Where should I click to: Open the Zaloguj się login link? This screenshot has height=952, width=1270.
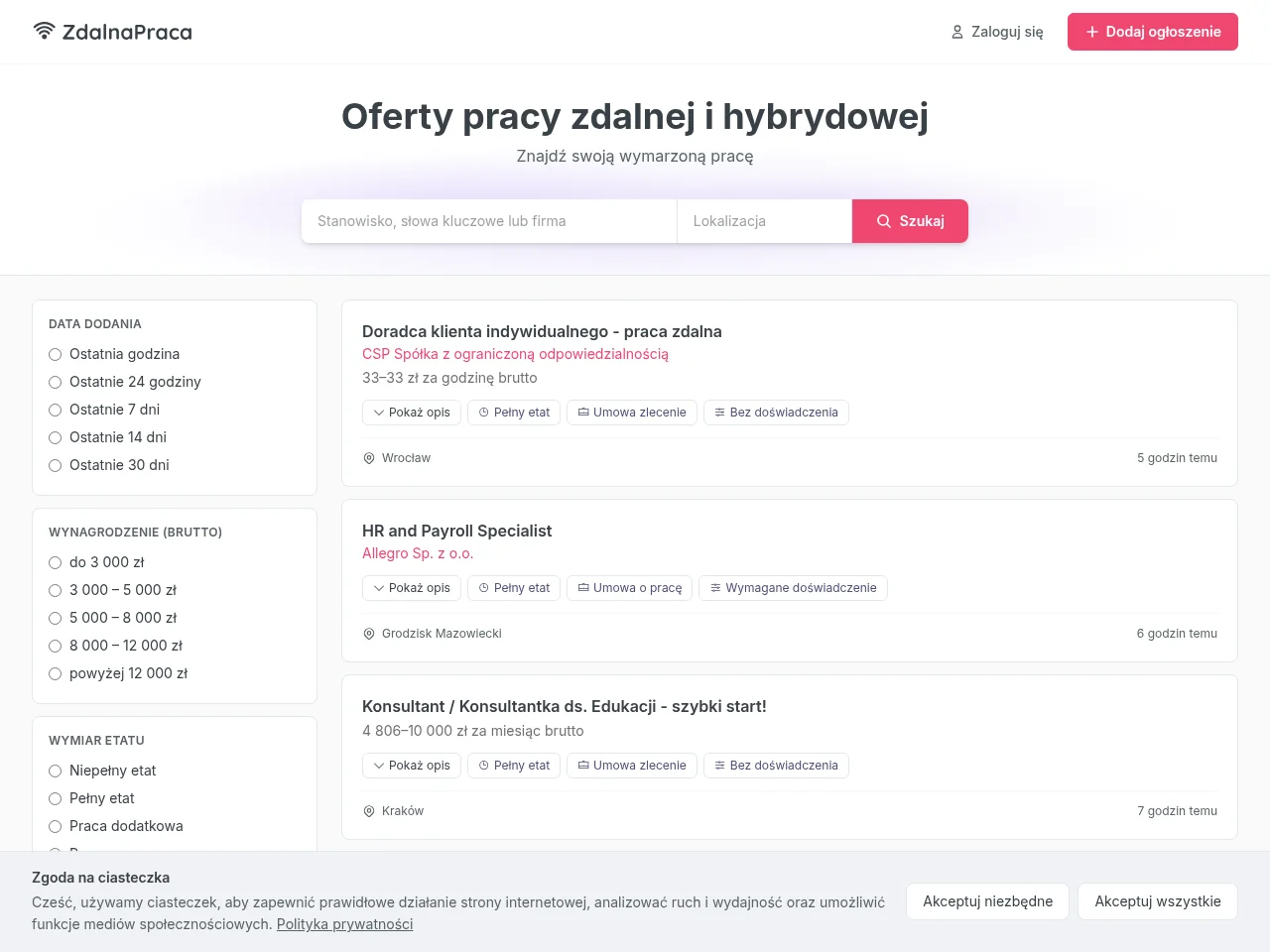[x=997, y=32]
